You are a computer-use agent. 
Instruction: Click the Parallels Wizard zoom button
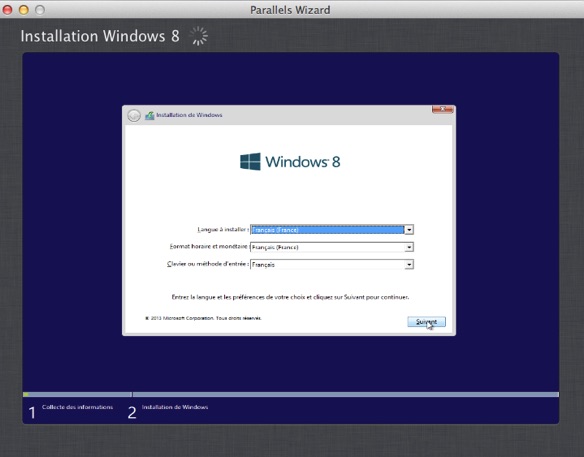[40, 10]
